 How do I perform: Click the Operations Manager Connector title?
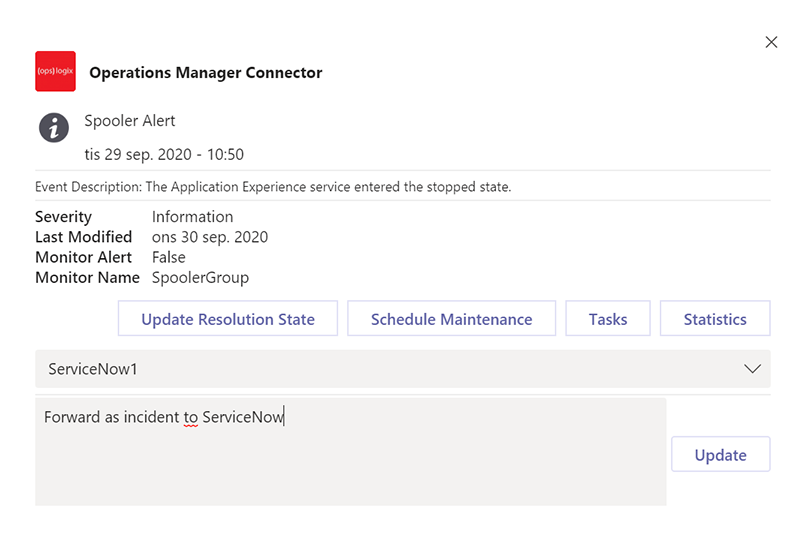point(206,73)
